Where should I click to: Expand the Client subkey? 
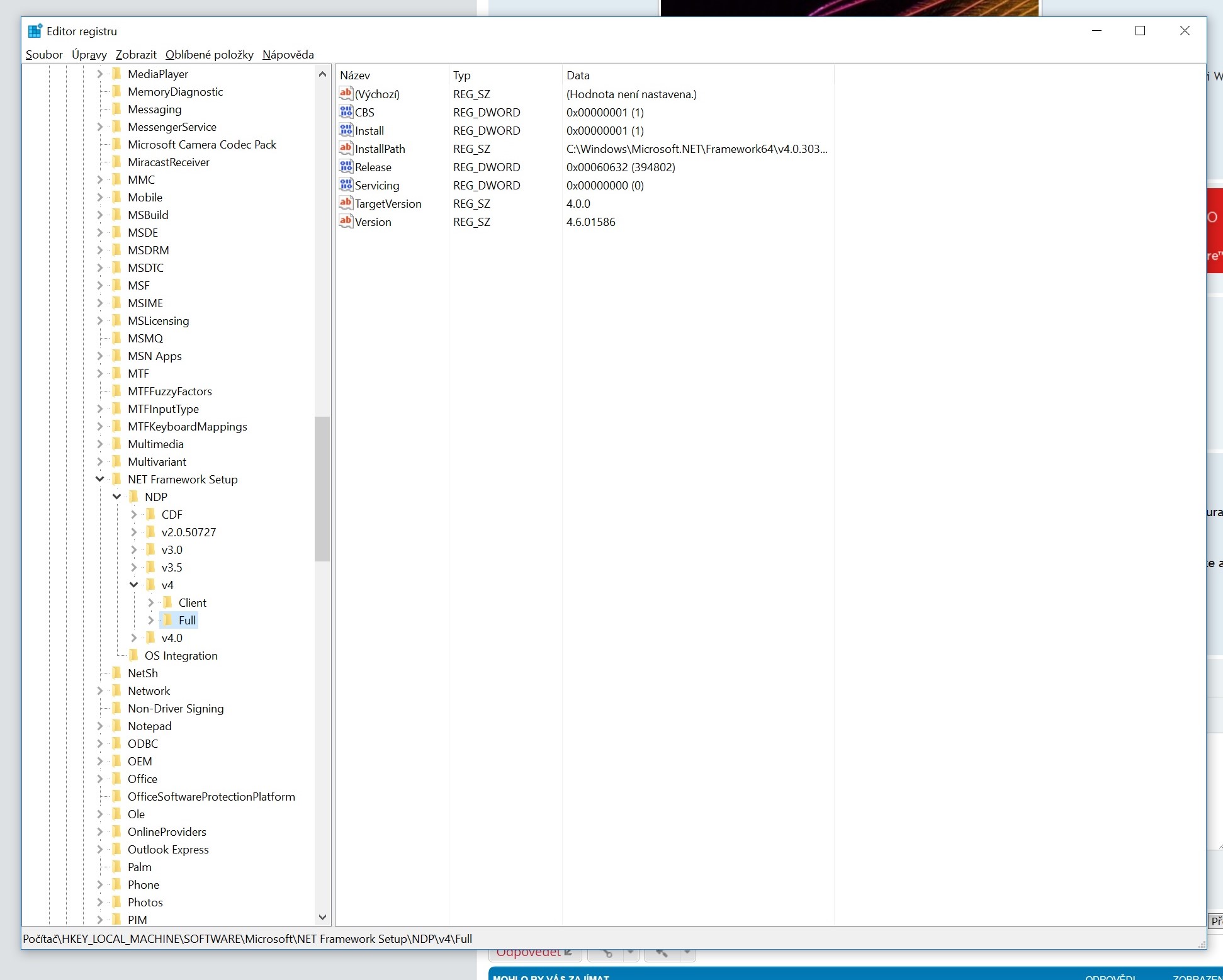tap(150, 602)
